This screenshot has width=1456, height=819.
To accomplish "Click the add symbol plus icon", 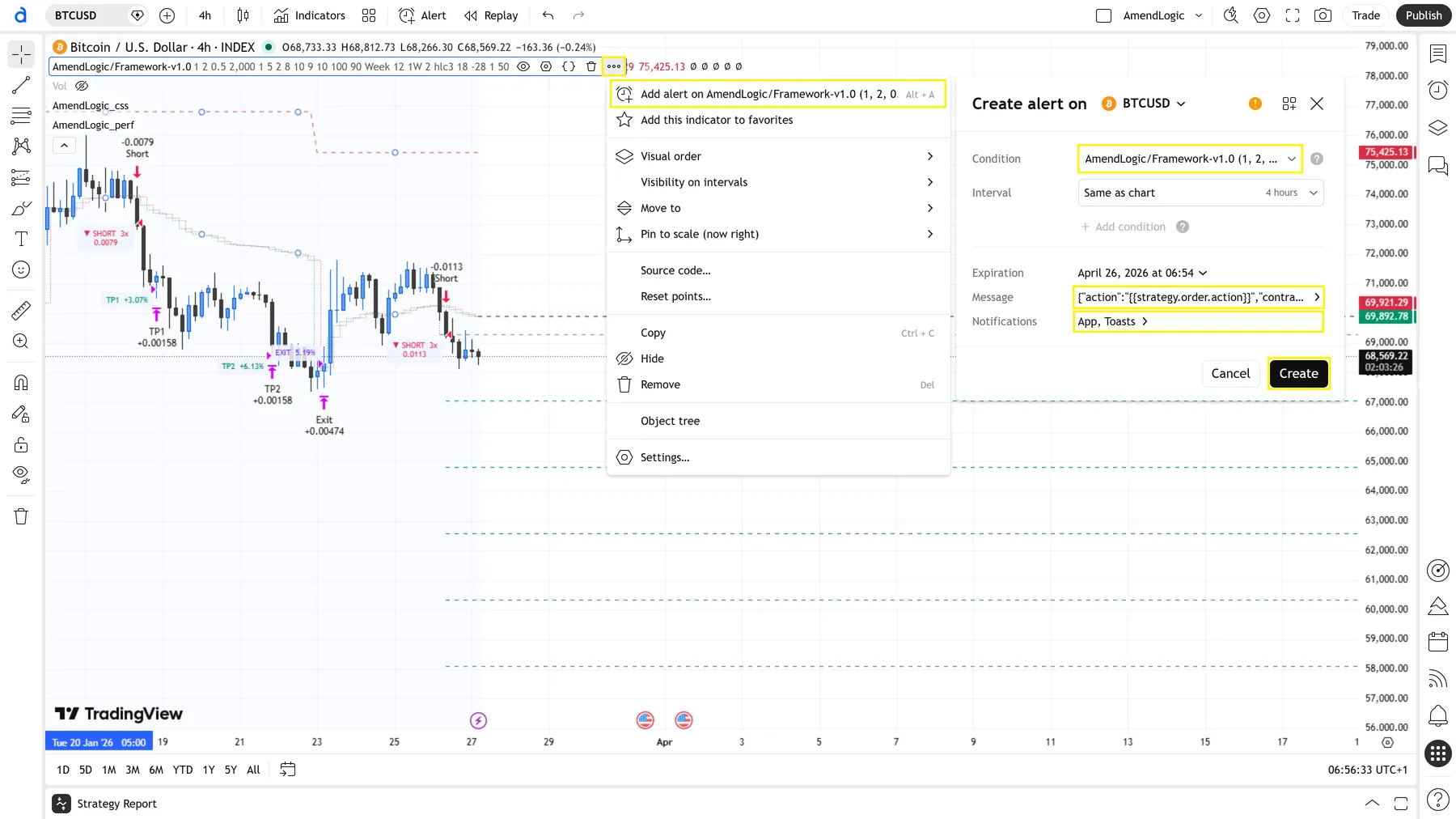I will tap(167, 15).
